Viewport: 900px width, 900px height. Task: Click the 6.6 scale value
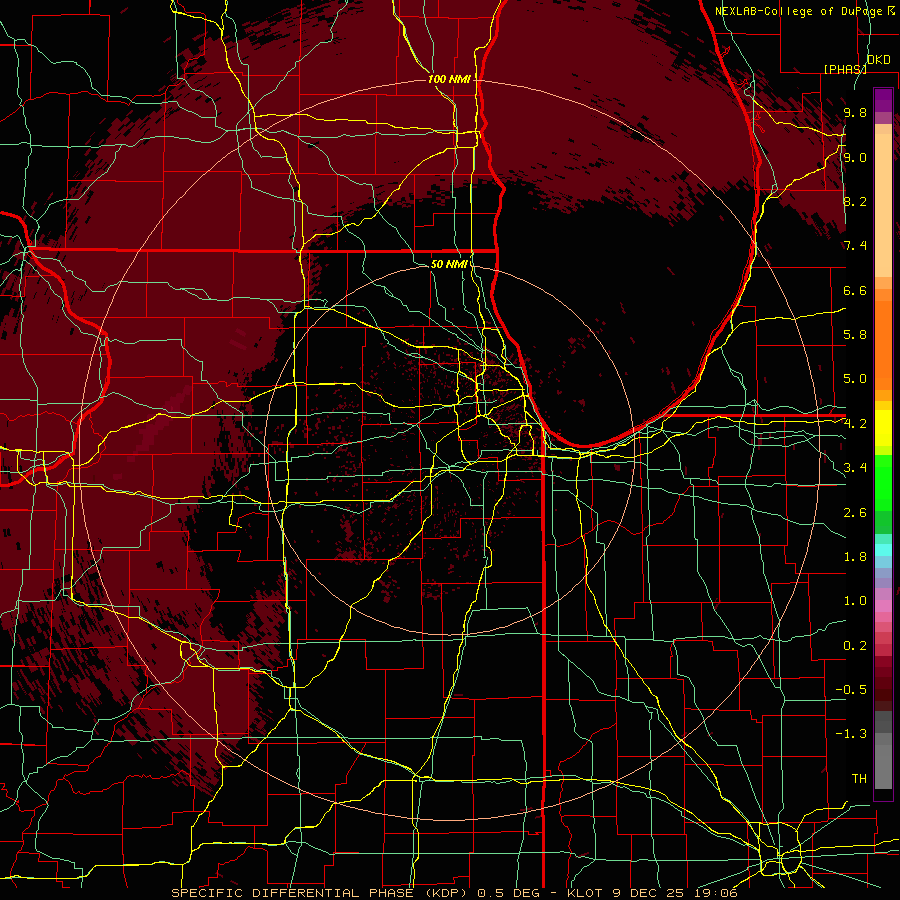[855, 290]
